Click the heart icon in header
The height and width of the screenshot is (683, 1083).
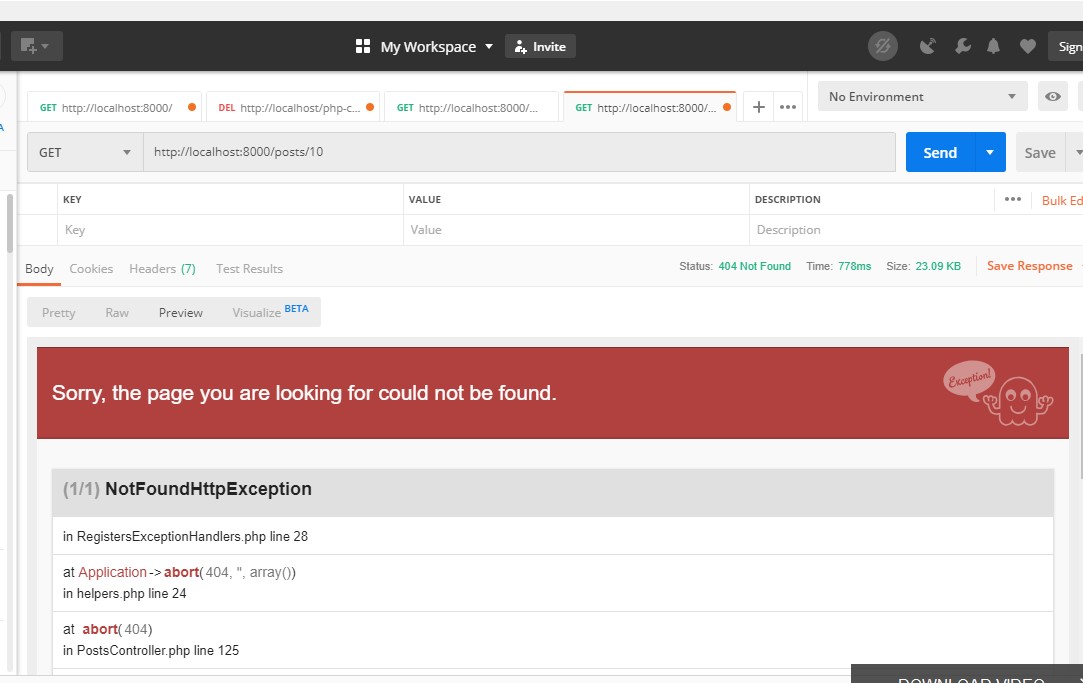tap(1028, 46)
